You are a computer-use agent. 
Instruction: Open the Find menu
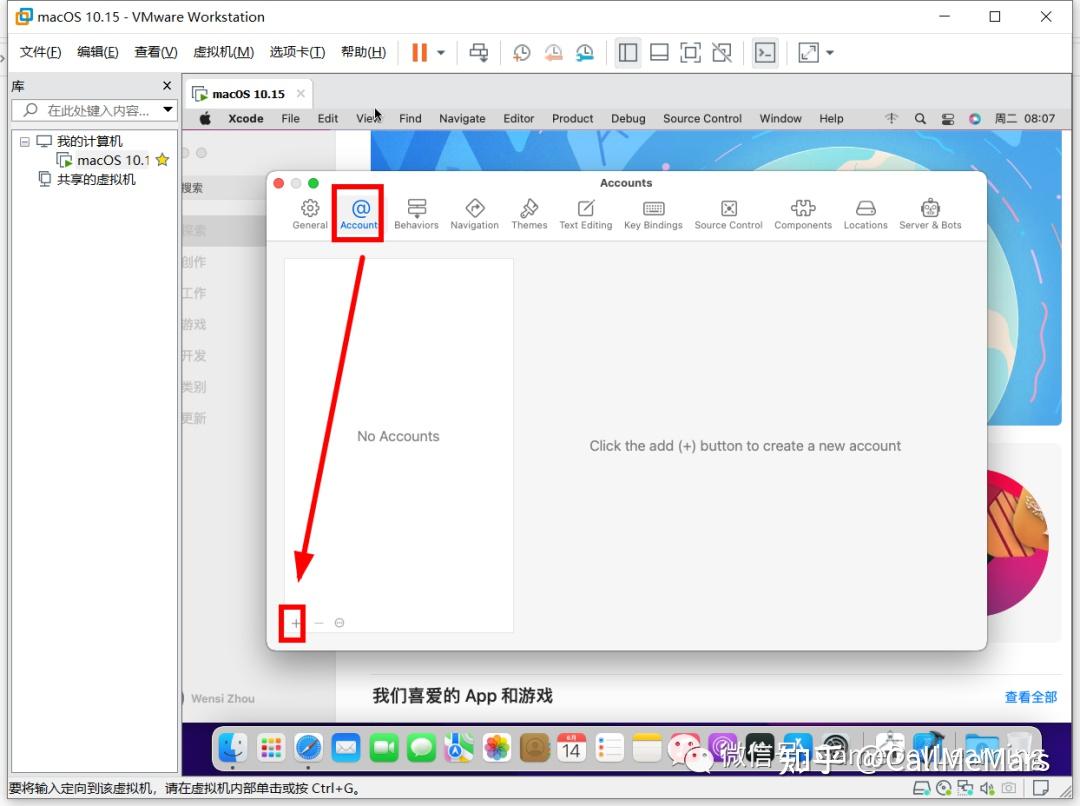point(410,118)
